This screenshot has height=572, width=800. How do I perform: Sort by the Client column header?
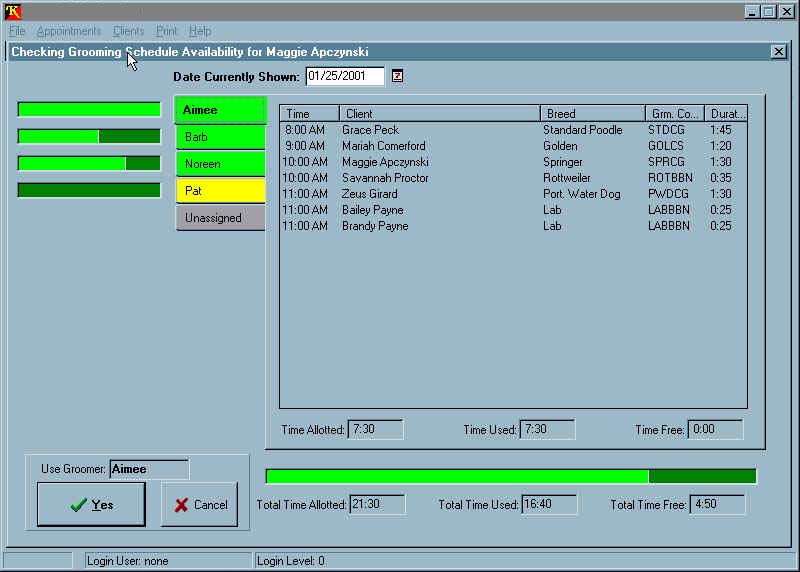[439, 113]
